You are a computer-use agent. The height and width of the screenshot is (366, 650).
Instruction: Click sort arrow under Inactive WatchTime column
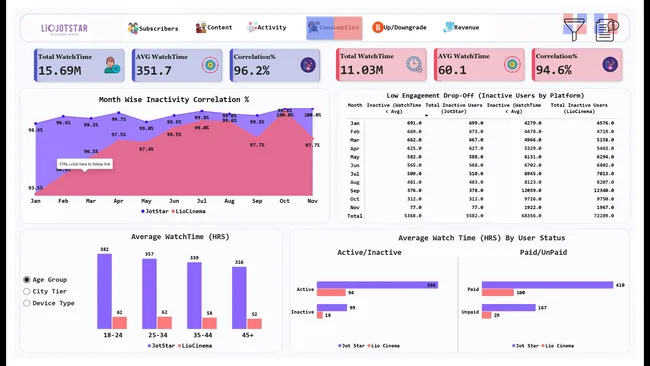coord(426,116)
